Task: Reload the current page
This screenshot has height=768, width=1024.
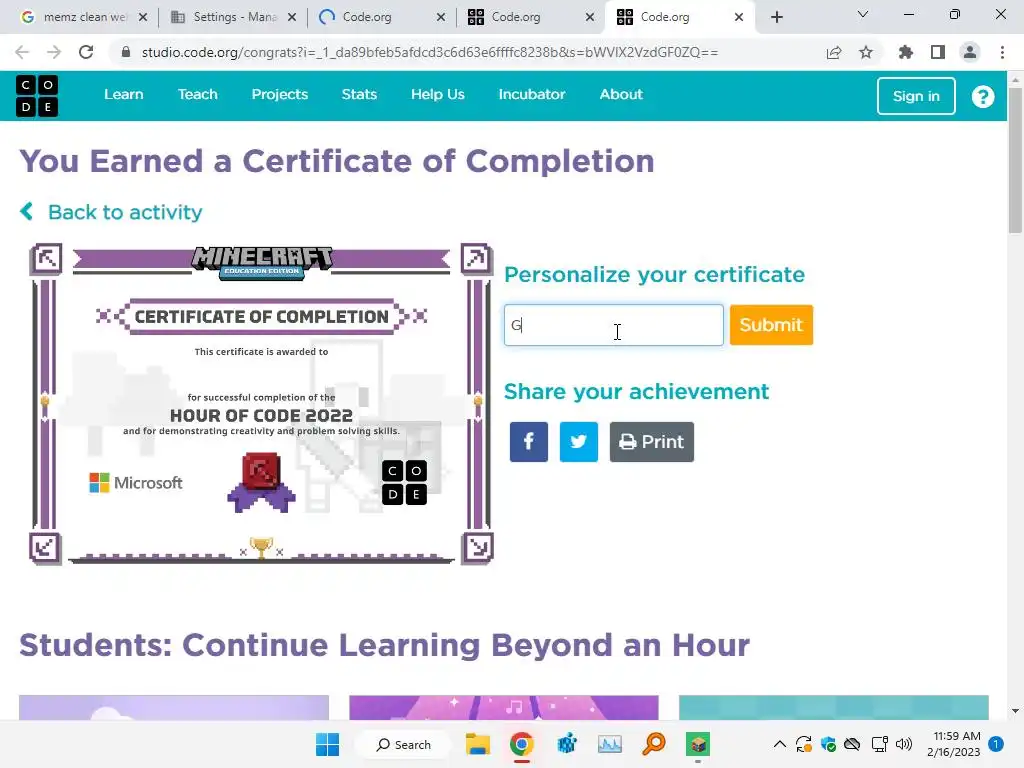Action: coord(86,52)
